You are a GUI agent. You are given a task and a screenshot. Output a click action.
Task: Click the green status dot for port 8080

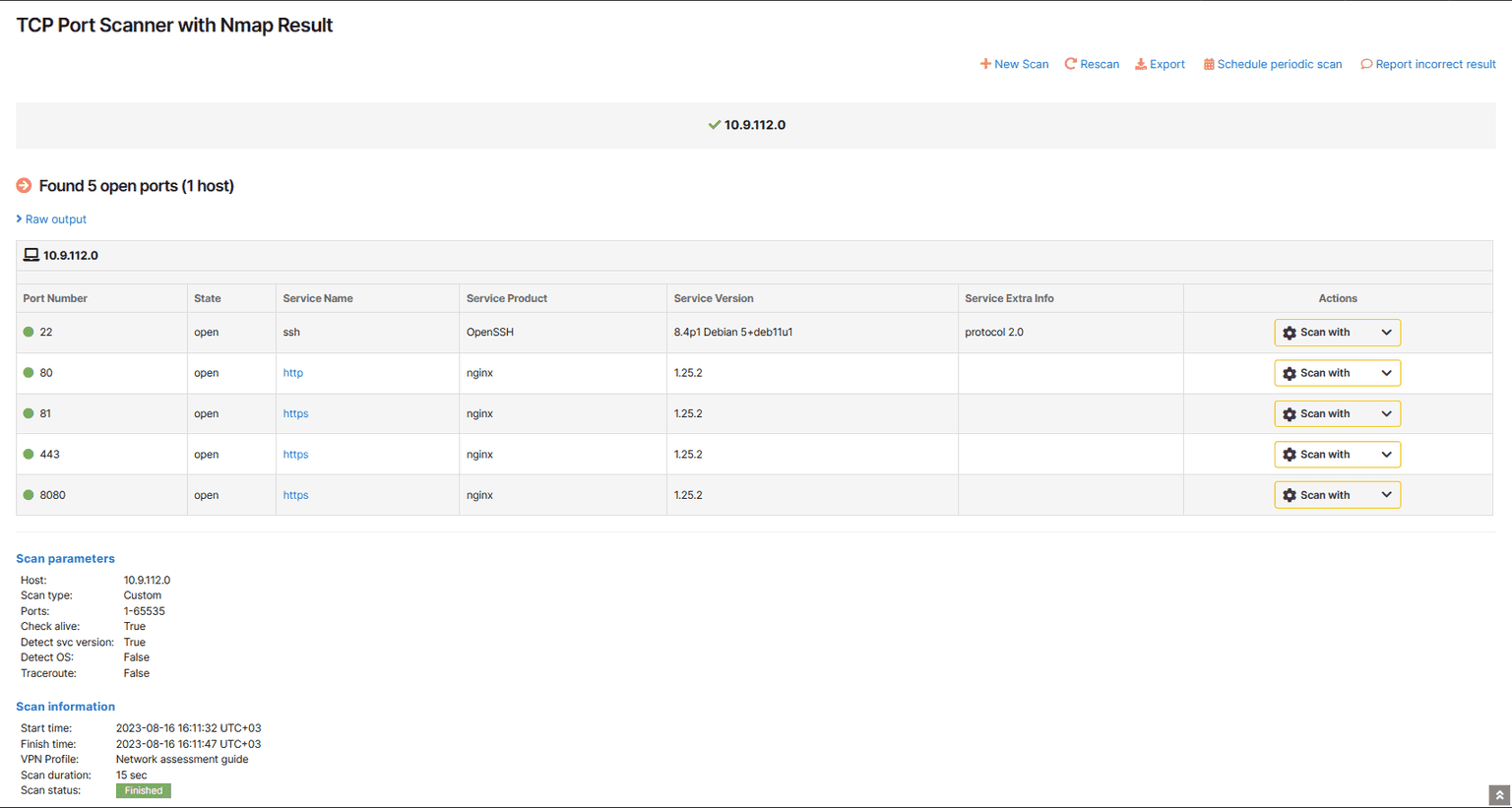[28, 494]
